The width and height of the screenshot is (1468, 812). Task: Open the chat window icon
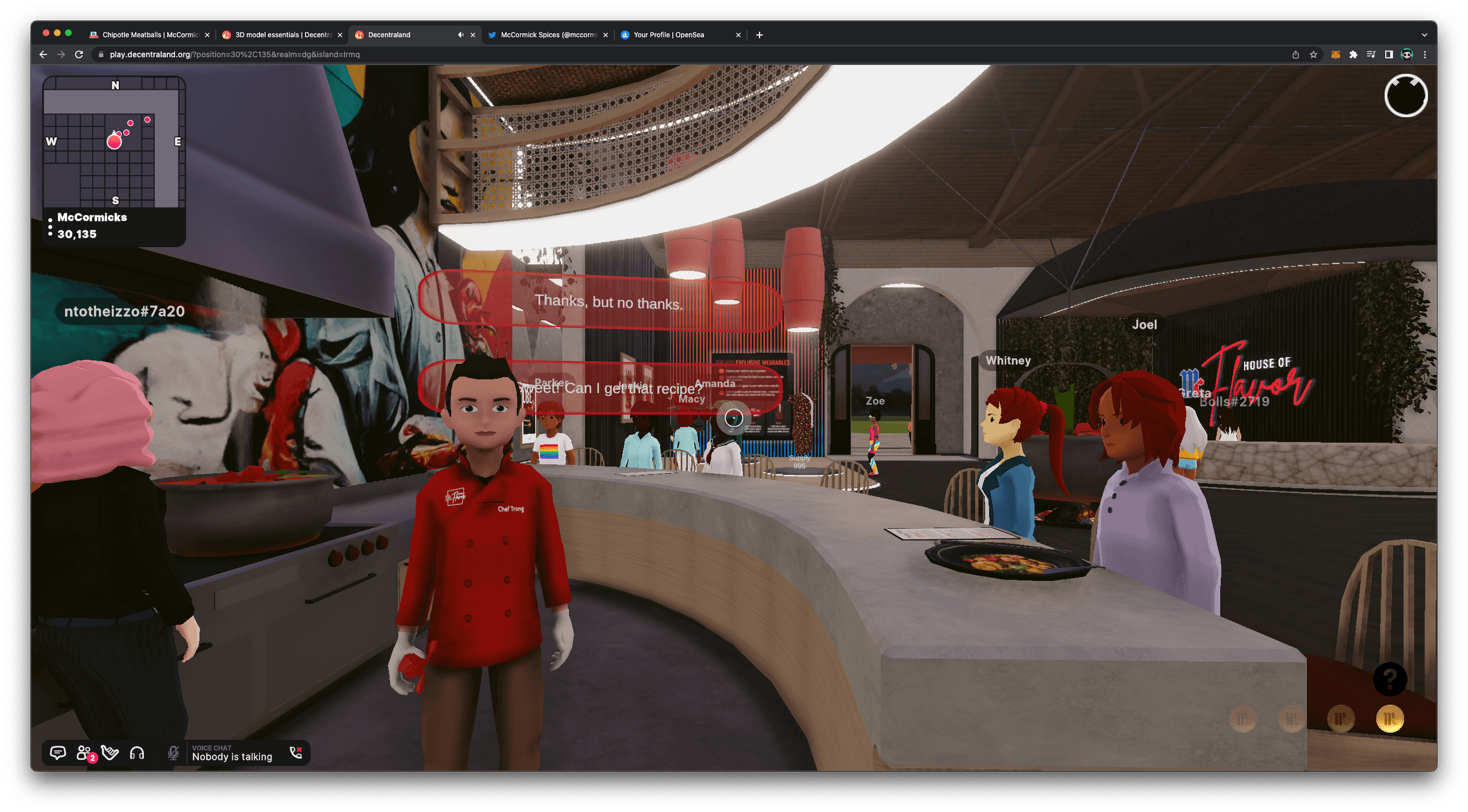tap(58, 753)
